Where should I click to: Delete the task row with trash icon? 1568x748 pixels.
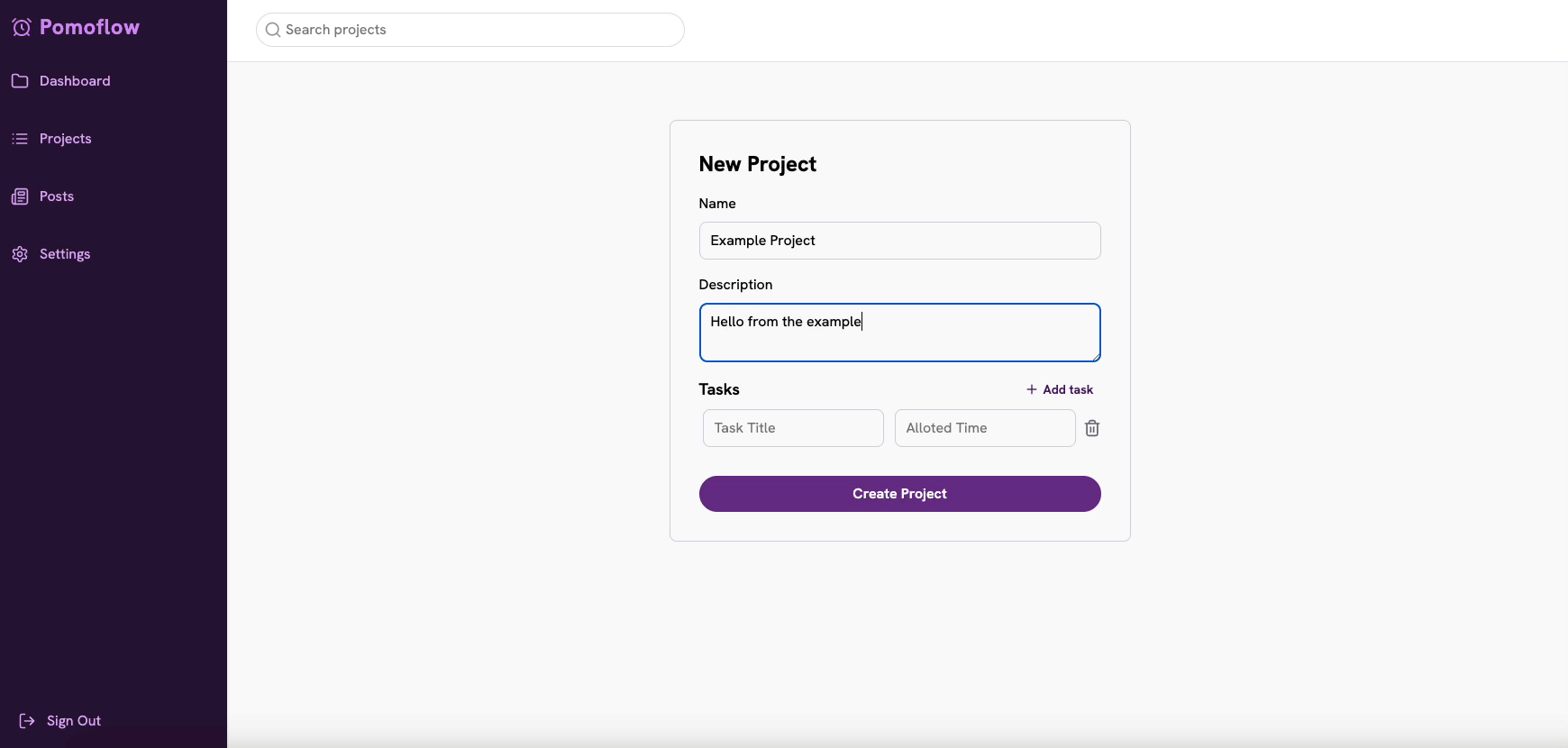(1092, 428)
